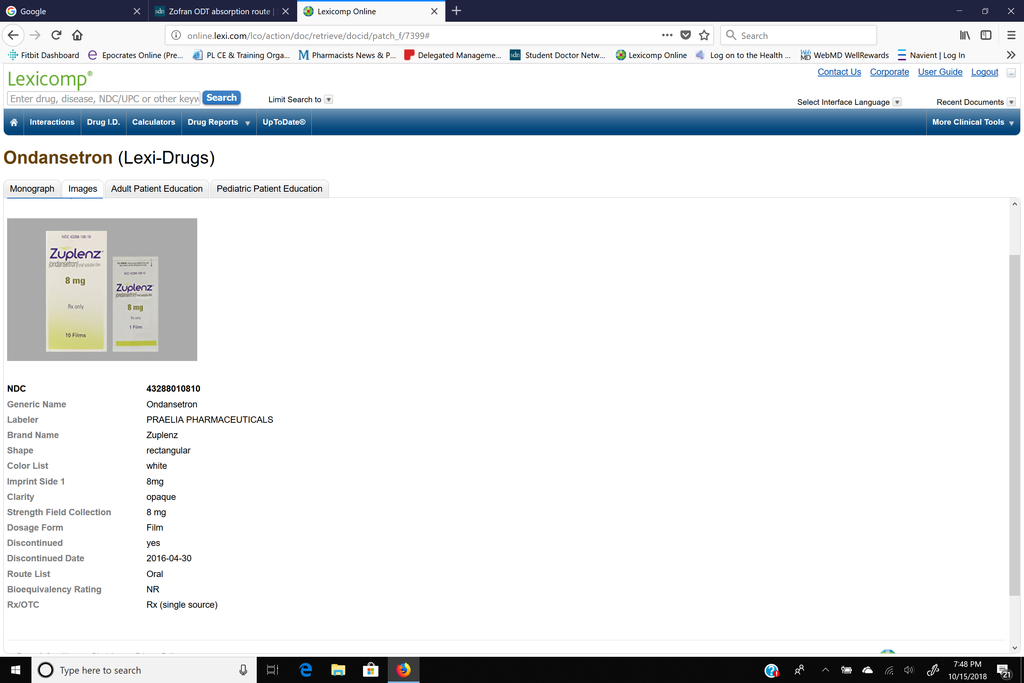Open the Navient Log In bookmark
1024x683 pixels.
pos(931,55)
